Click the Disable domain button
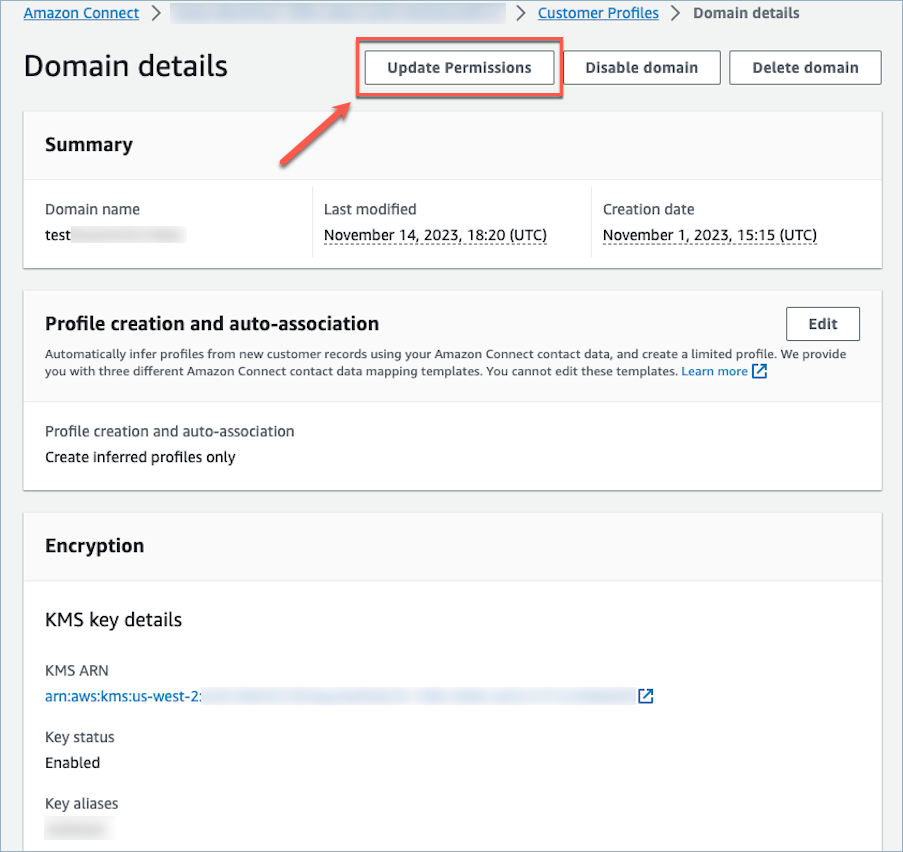The width and height of the screenshot is (903, 852). pyautogui.click(x=641, y=67)
